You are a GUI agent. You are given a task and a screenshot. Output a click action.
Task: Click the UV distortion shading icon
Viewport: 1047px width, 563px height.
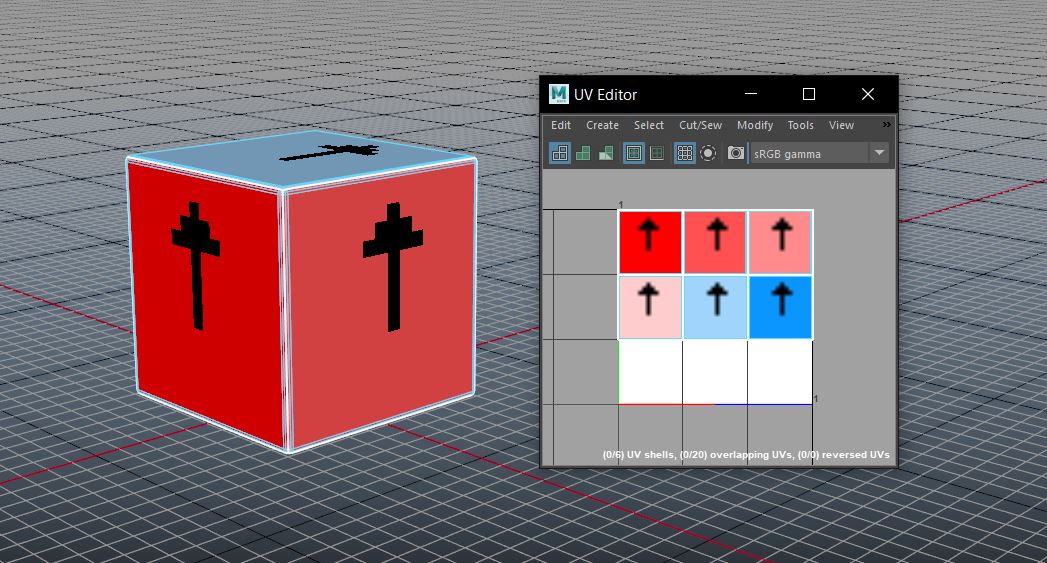606,154
